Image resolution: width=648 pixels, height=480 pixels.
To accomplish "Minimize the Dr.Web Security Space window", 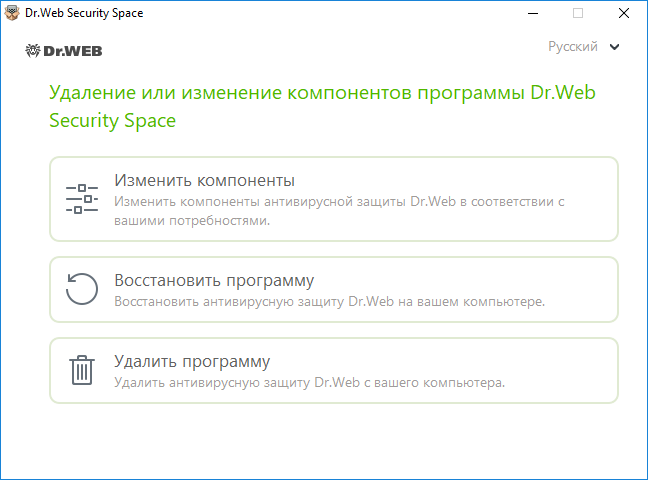I will (x=533, y=13).
